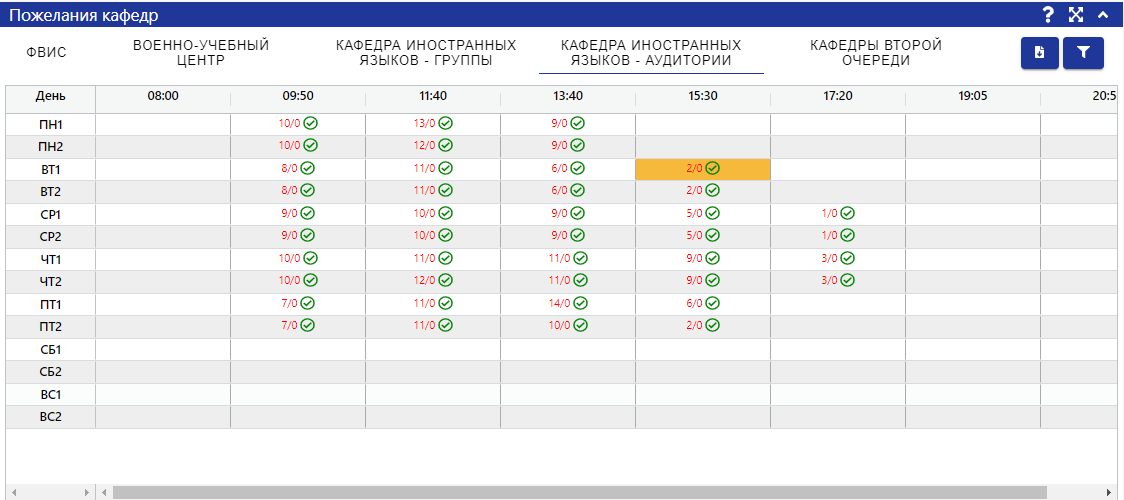Open the filter funnel button
The width and height of the screenshot is (1124, 500).
(1083, 53)
